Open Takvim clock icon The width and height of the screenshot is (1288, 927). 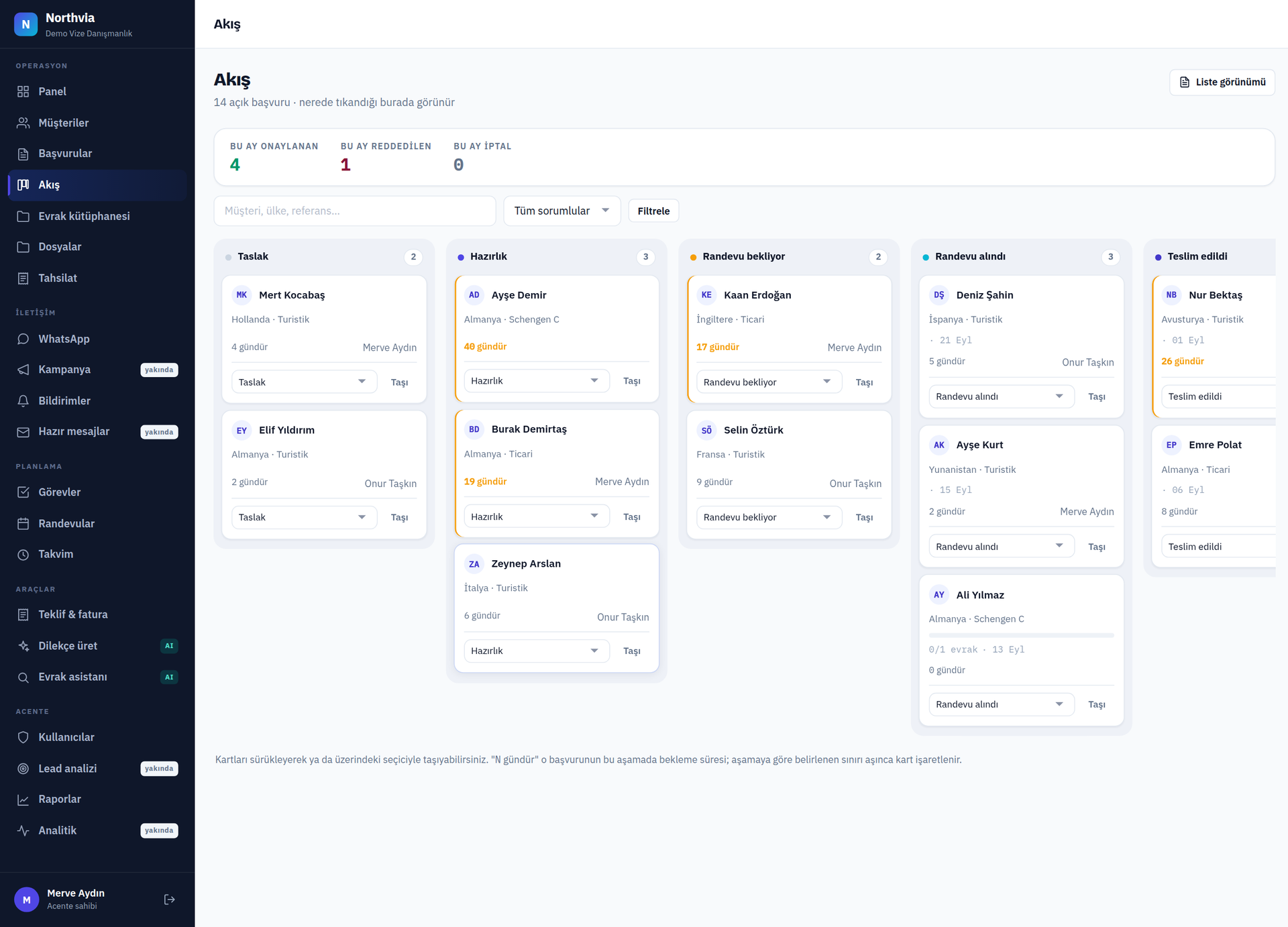pos(23,554)
